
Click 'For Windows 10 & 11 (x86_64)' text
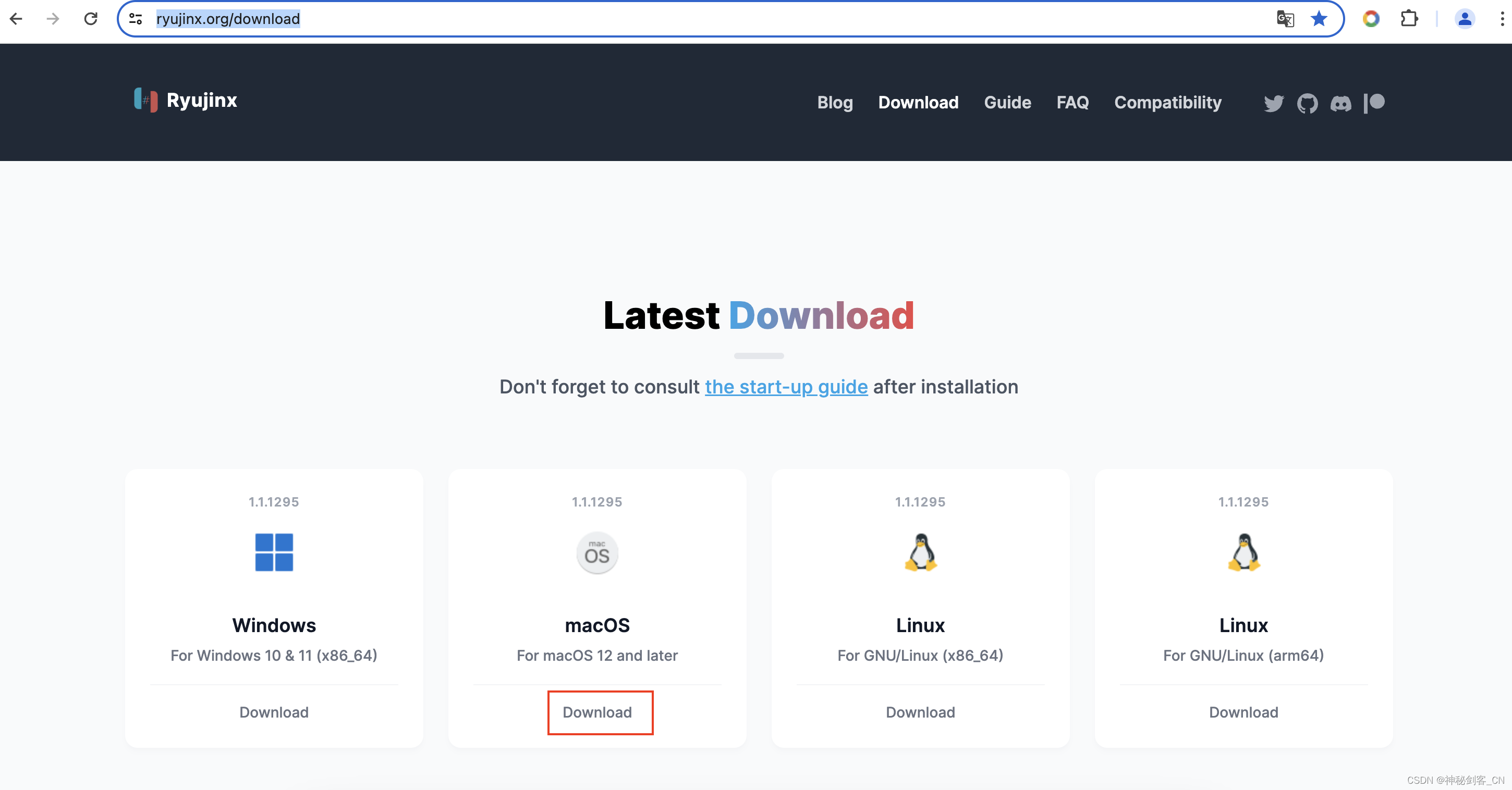click(x=274, y=655)
